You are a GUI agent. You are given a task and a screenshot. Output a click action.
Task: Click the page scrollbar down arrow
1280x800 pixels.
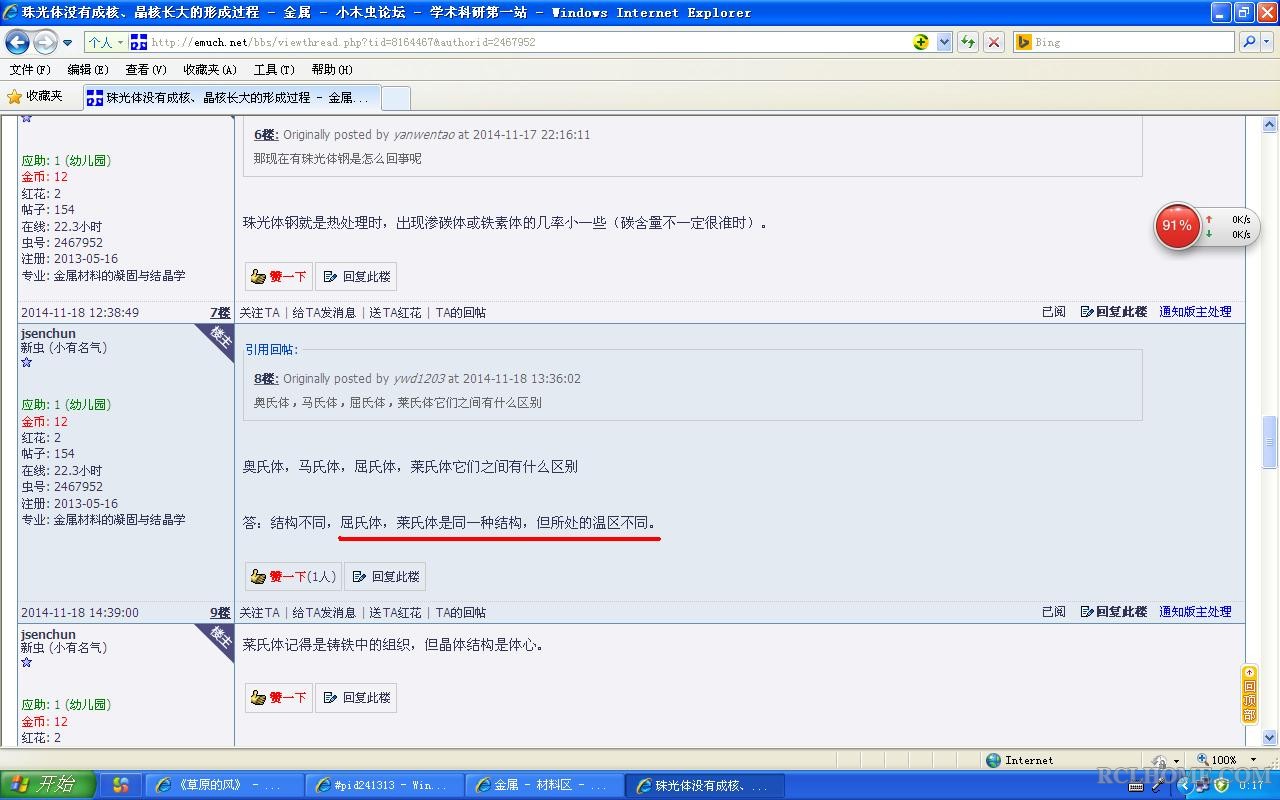[1270, 738]
